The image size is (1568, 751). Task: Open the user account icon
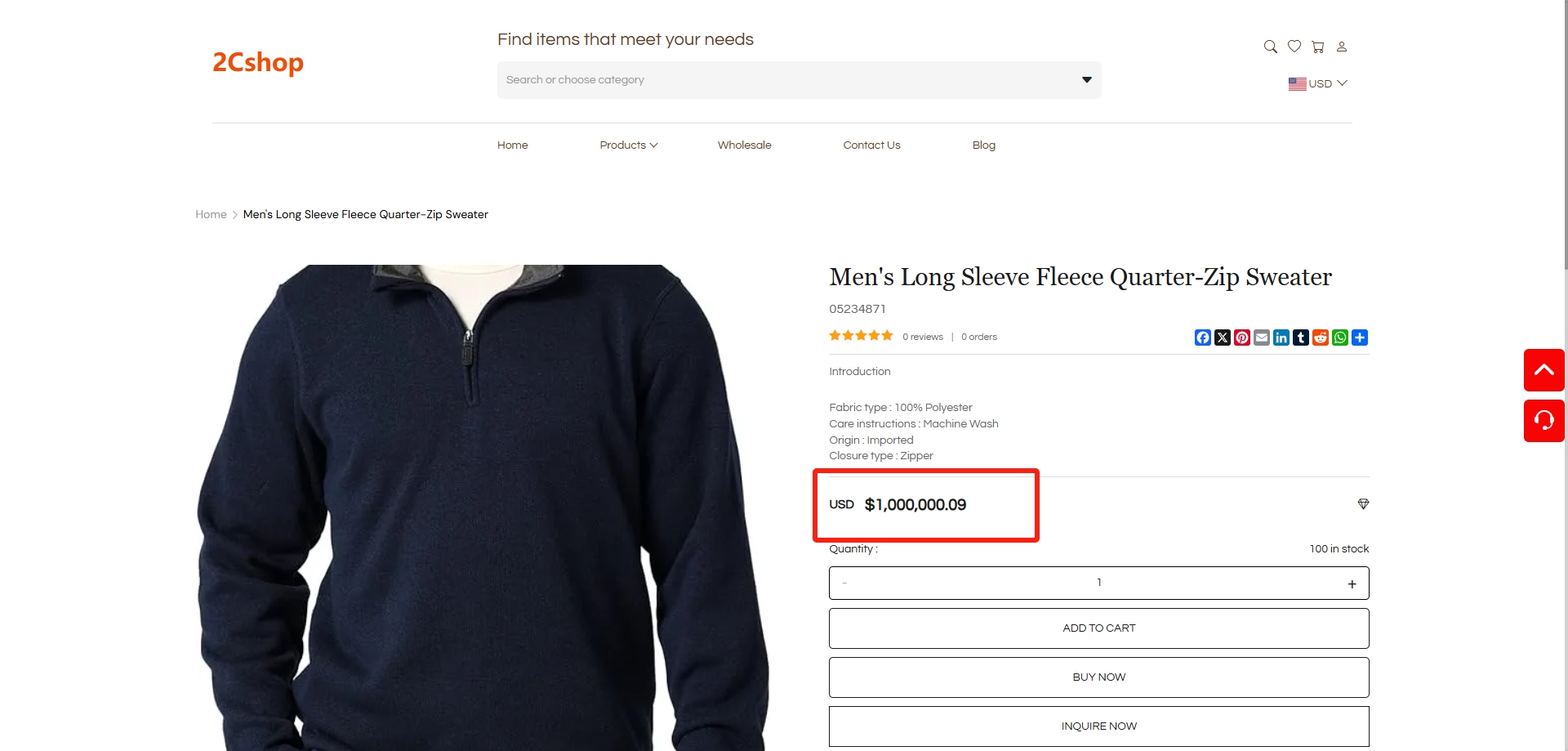pyautogui.click(x=1342, y=47)
